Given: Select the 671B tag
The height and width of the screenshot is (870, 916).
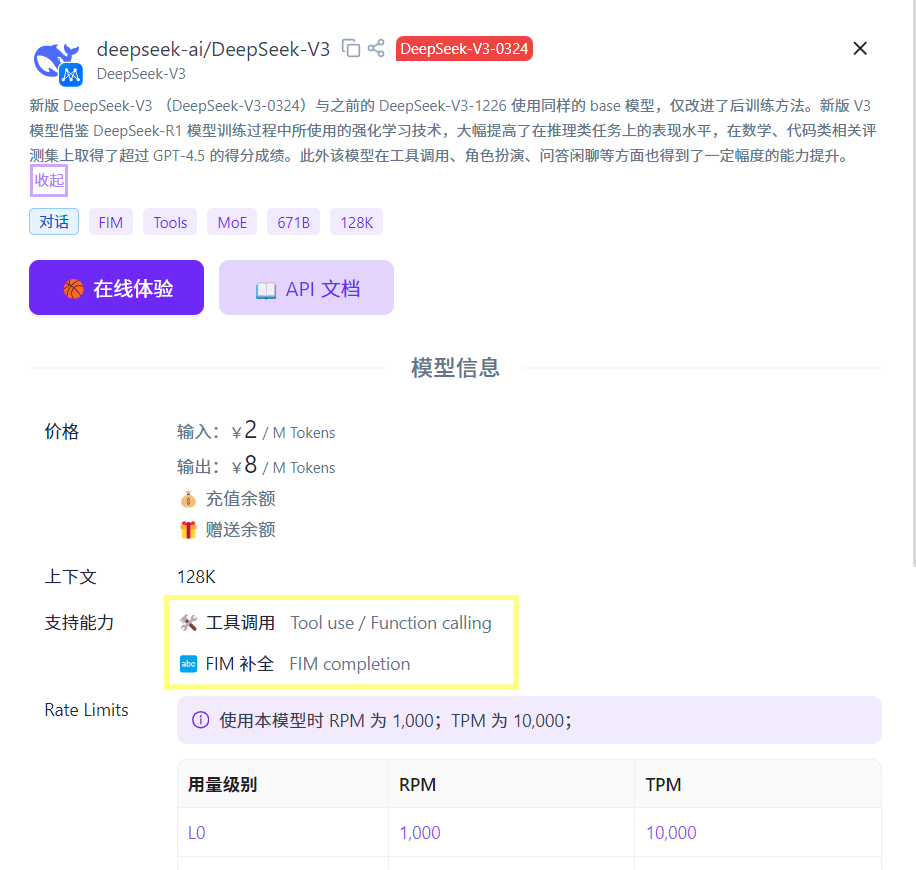Looking at the screenshot, I should click(293, 222).
